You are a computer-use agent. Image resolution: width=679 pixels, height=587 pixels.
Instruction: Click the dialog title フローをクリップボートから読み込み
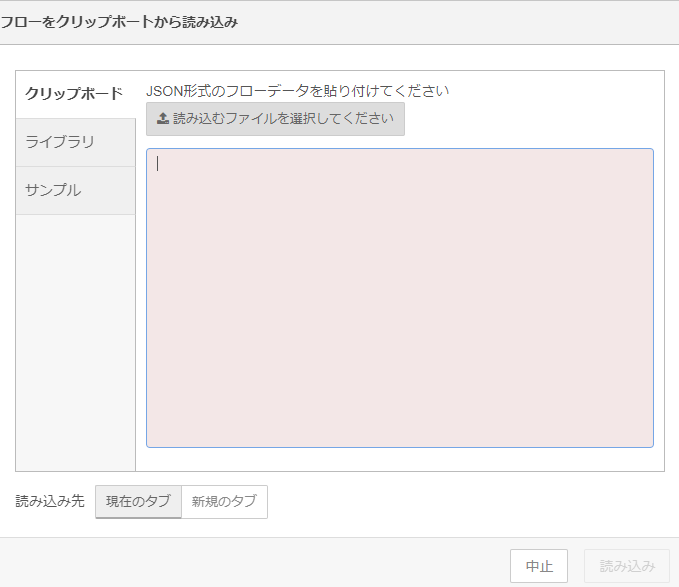coord(119,22)
